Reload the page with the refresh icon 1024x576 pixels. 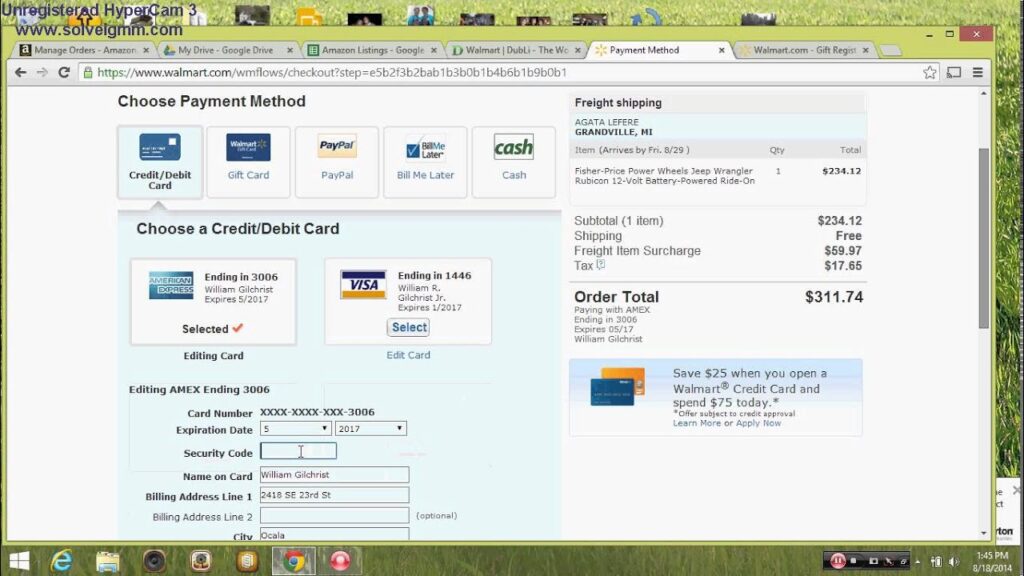click(x=64, y=72)
